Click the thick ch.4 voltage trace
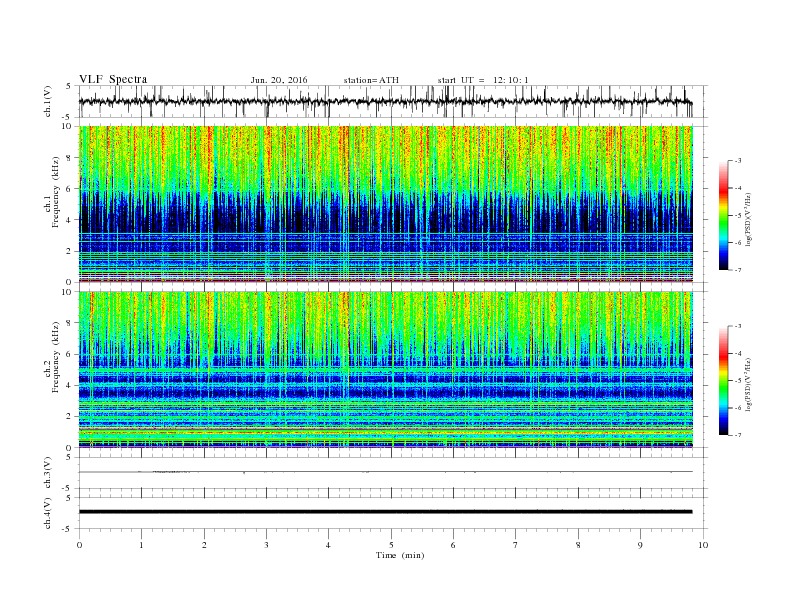Image resolution: width=792 pixels, height=612 pixels. tap(386, 512)
